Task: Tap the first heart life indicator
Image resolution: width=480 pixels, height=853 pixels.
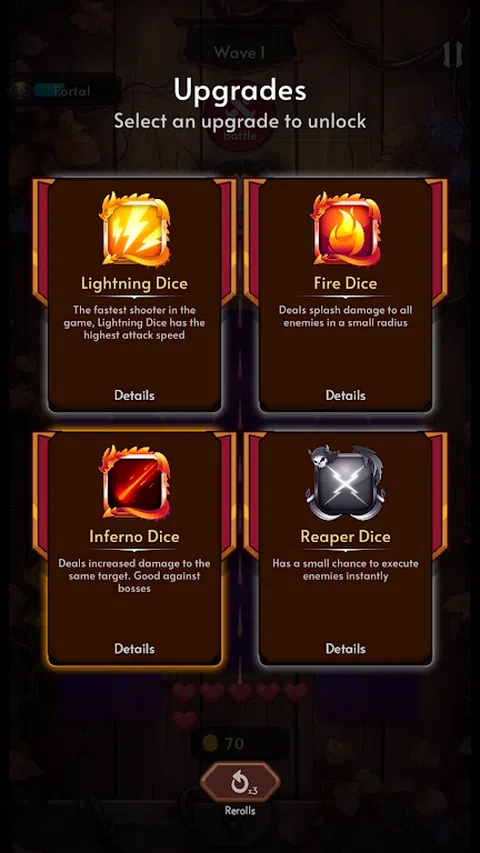Action: point(184,693)
